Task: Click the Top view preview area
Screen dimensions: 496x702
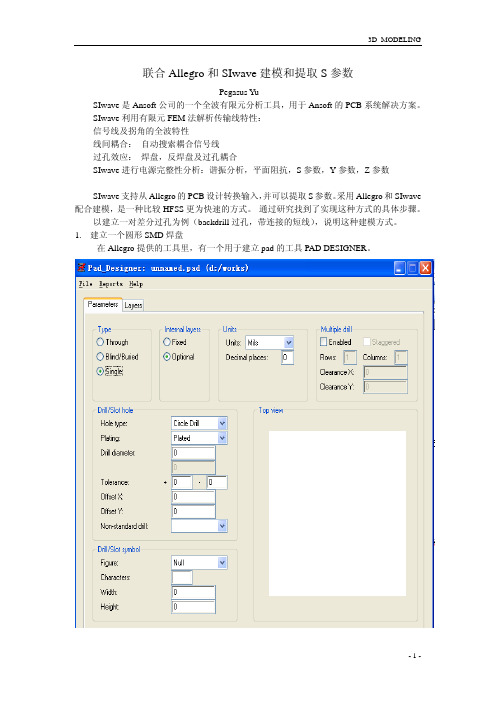Action: click(x=337, y=513)
